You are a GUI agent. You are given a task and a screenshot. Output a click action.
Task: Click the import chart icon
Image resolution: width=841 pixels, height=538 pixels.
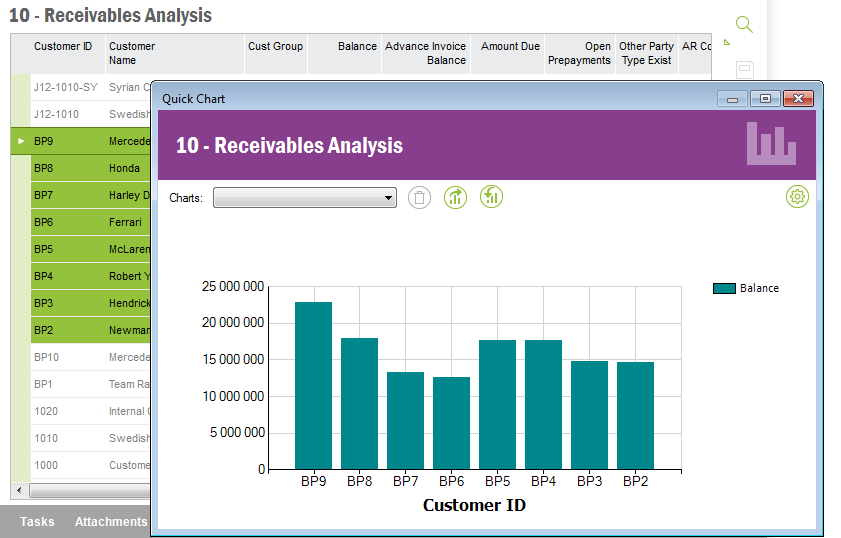(491, 197)
